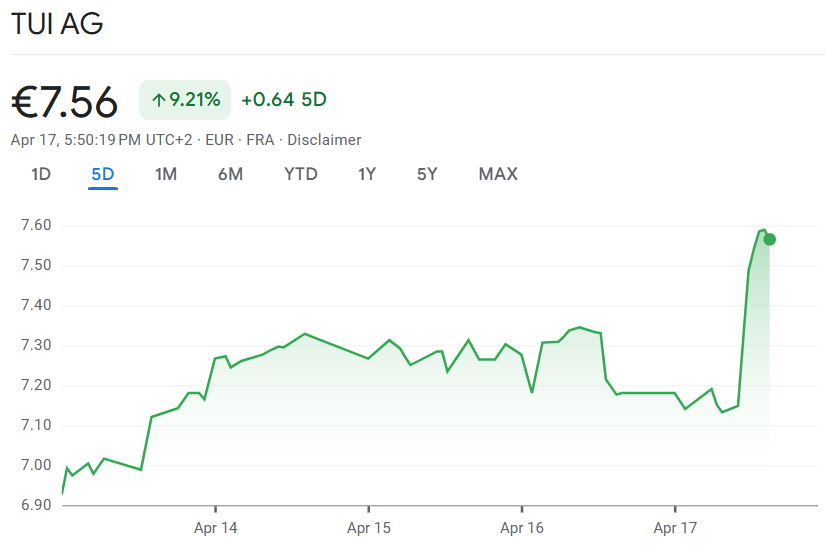The image size is (825, 545).
Task: Show the 1M chart range
Action: (166, 174)
